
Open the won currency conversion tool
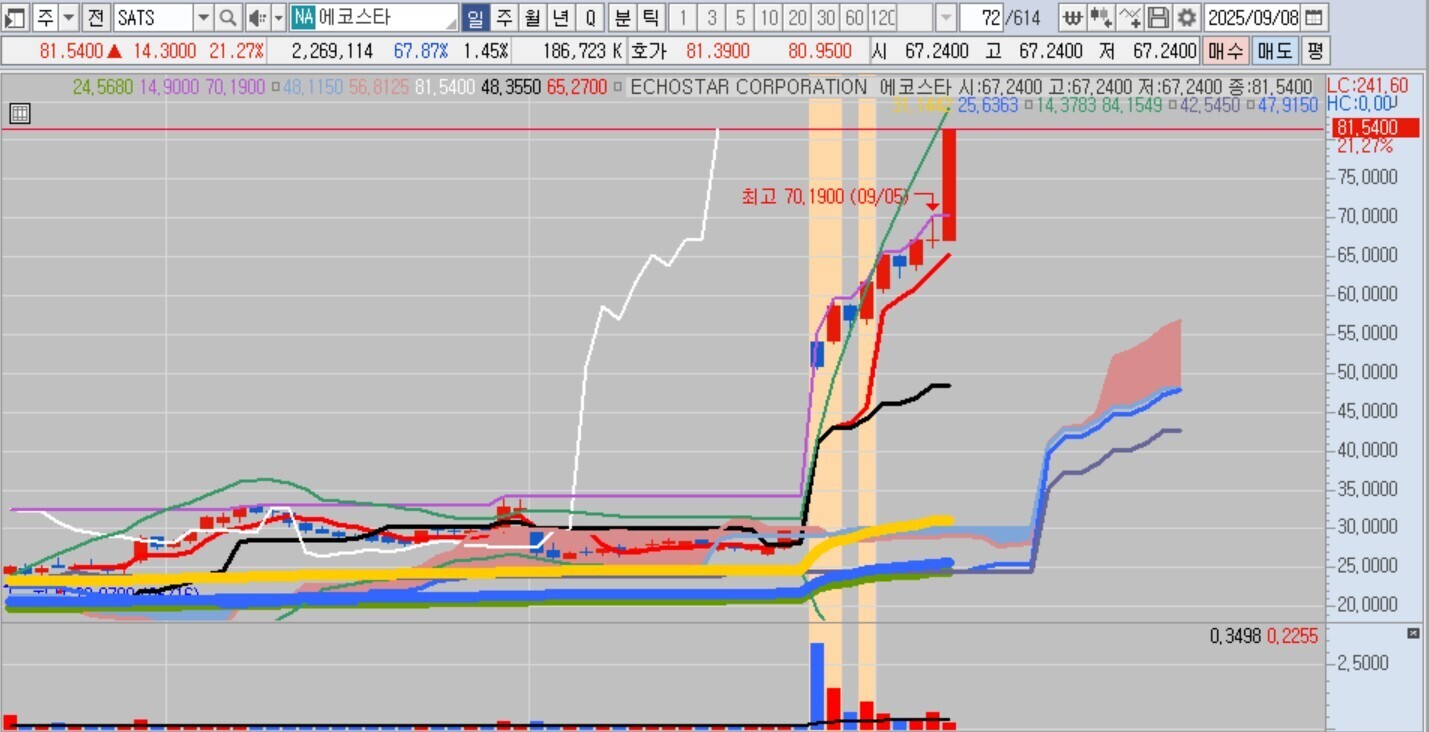[1072, 17]
